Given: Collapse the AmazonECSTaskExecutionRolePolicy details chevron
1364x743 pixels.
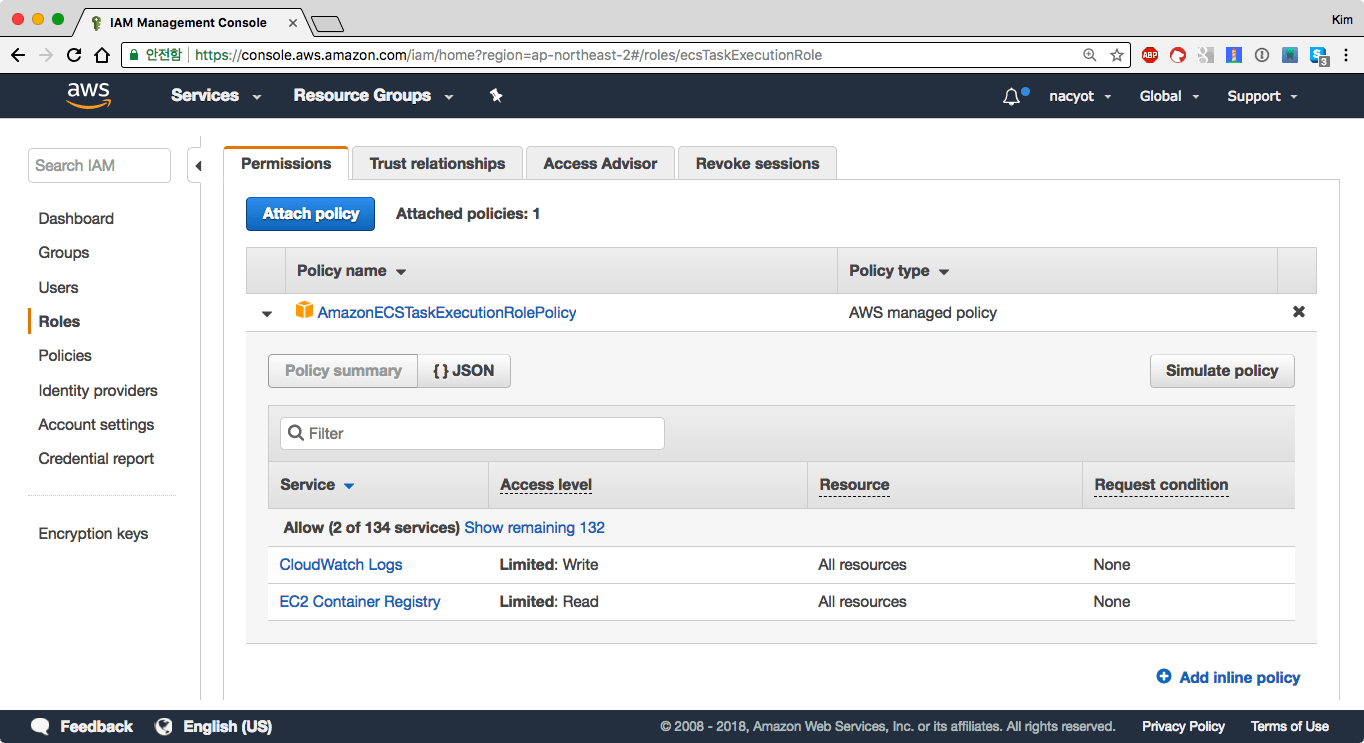Looking at the screenshot, I should point(266,313).
